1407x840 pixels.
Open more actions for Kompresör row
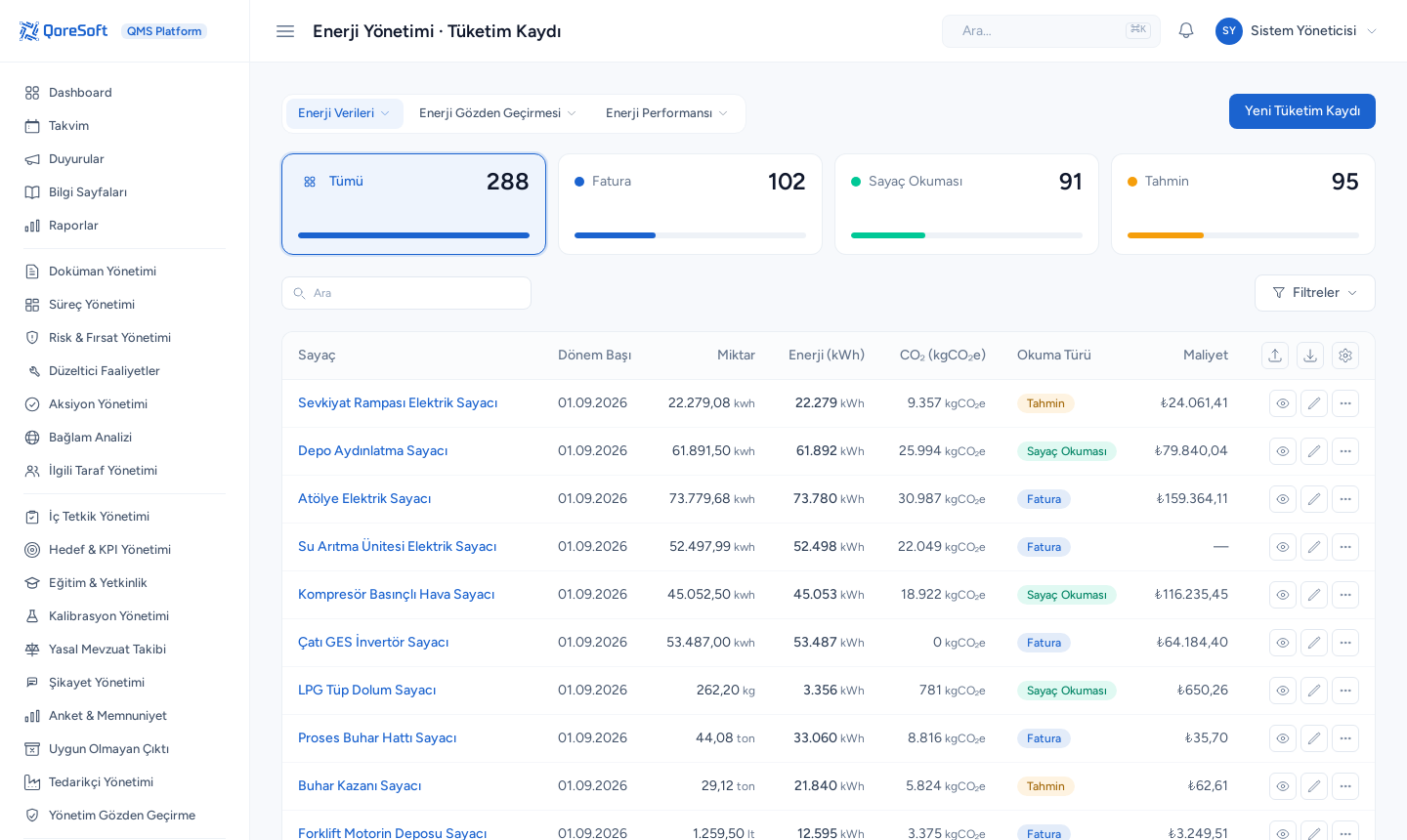(x=1345, y=595)
